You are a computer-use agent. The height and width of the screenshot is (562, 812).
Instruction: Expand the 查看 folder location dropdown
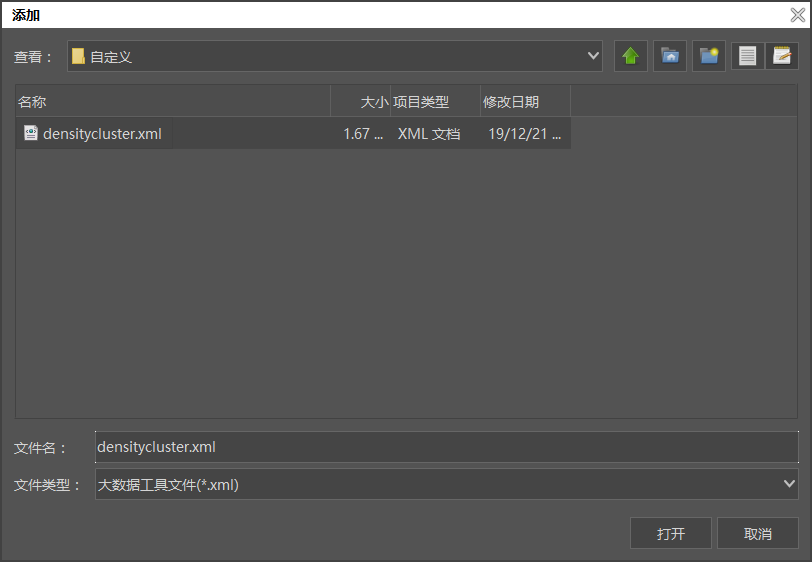tap(593, 57)
